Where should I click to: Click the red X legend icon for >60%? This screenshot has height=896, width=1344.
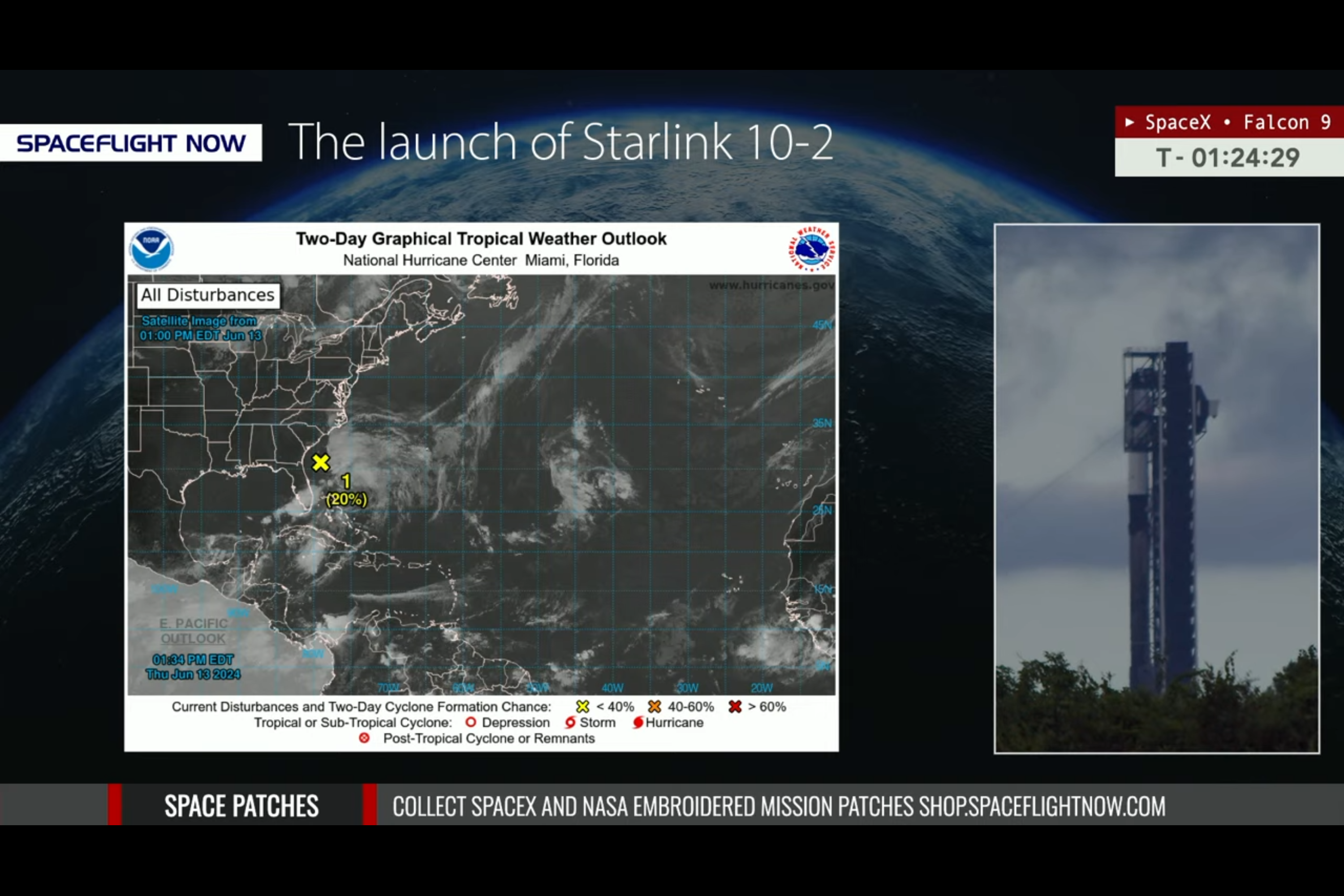(x=735, y=707)
